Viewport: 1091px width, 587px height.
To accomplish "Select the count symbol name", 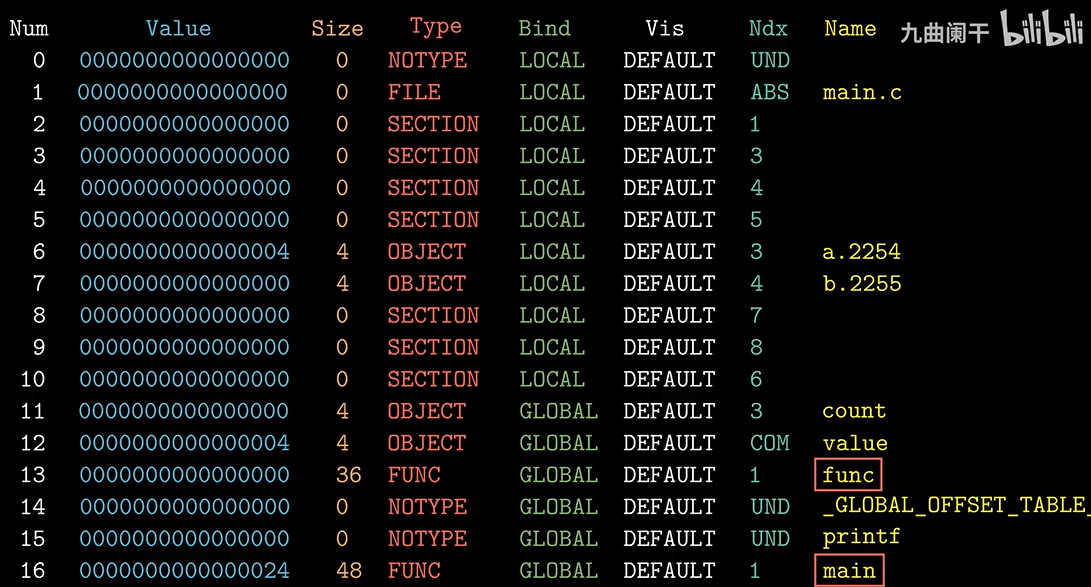I will pos(854,411).
